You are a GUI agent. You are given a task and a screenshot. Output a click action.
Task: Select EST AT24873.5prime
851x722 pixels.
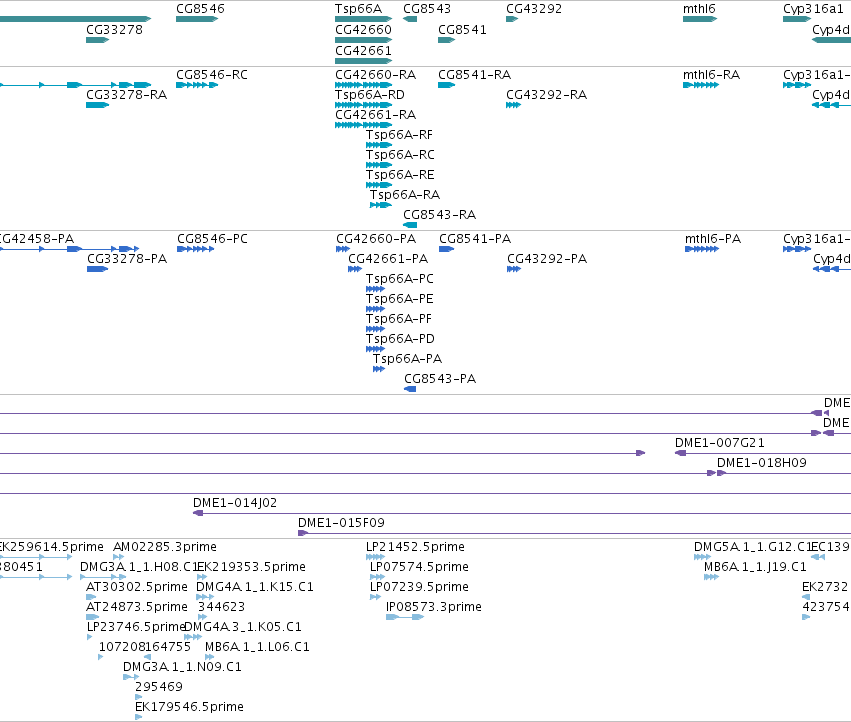(x=137, y=607)
